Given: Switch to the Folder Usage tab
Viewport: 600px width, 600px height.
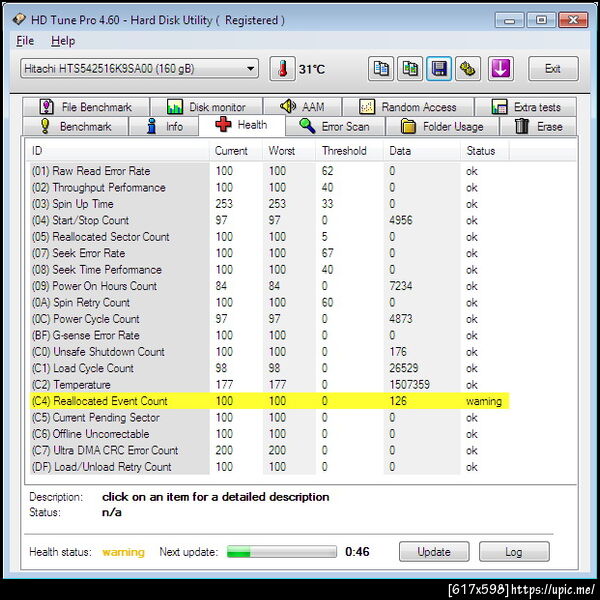Looking at the screenshot, I should (x=442, y=126).
